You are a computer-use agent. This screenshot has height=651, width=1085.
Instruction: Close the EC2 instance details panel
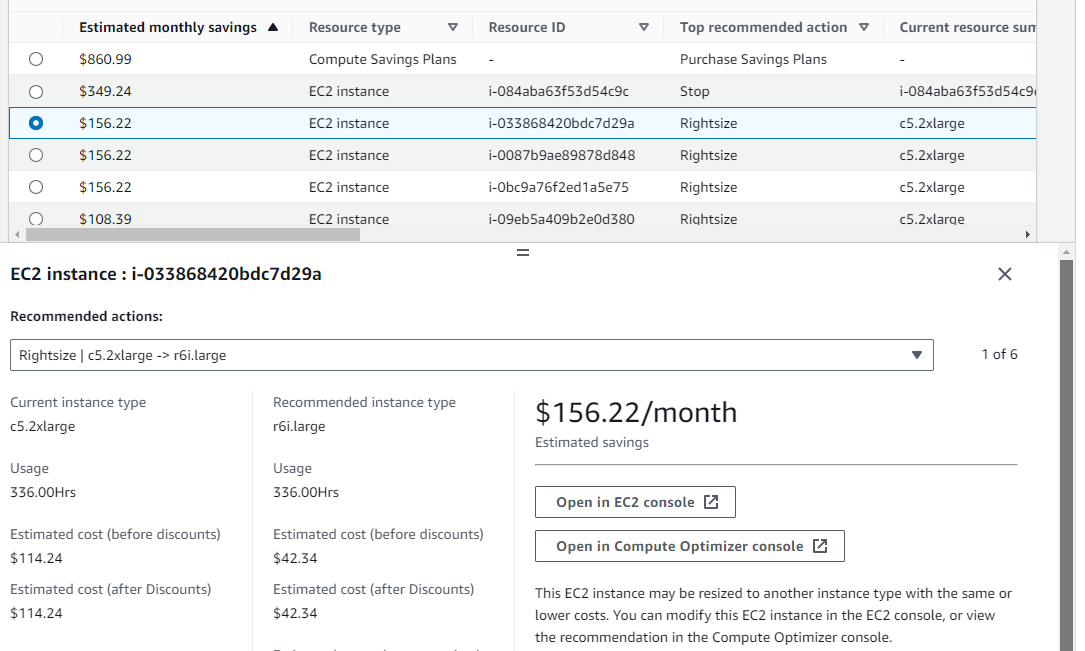pyautogui.click(x=1005, y=273)
